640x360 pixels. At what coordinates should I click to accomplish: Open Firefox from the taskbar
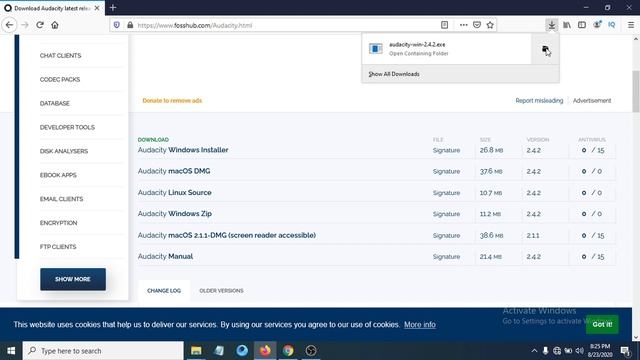click(265, 351)
